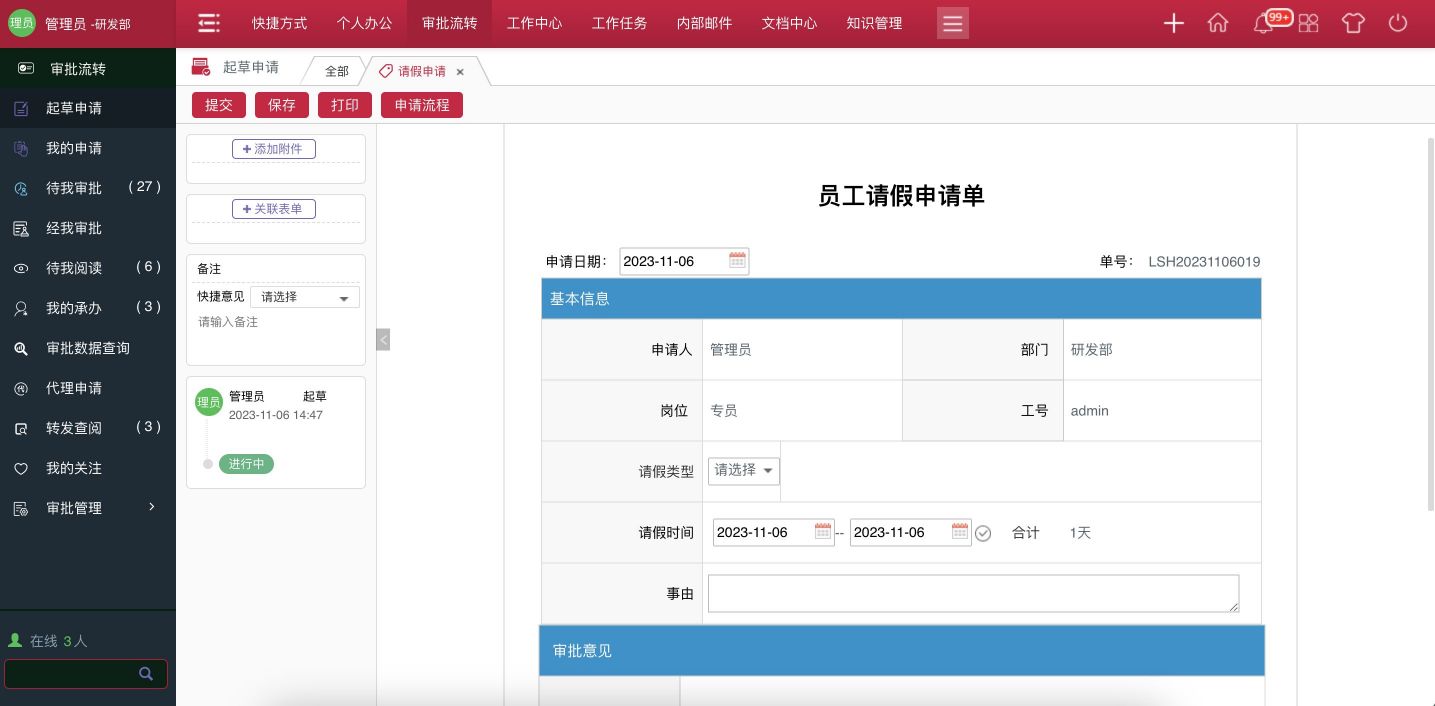
Task: Close the 请假申请 tab
Action: (460, 72)
